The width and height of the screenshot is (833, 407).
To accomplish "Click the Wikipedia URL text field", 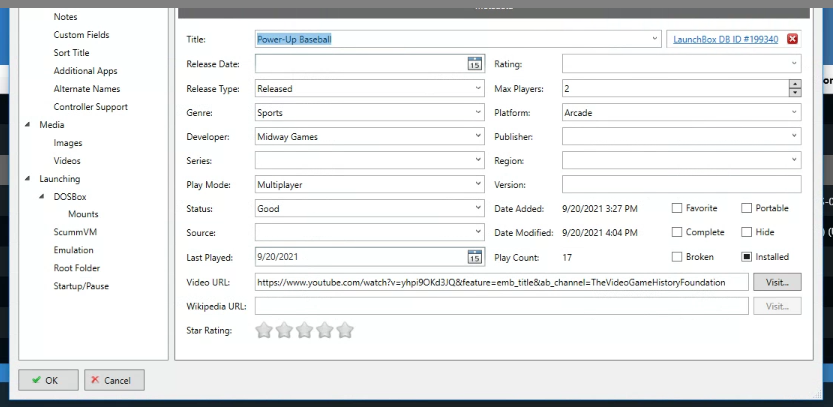I will (502, 306).
